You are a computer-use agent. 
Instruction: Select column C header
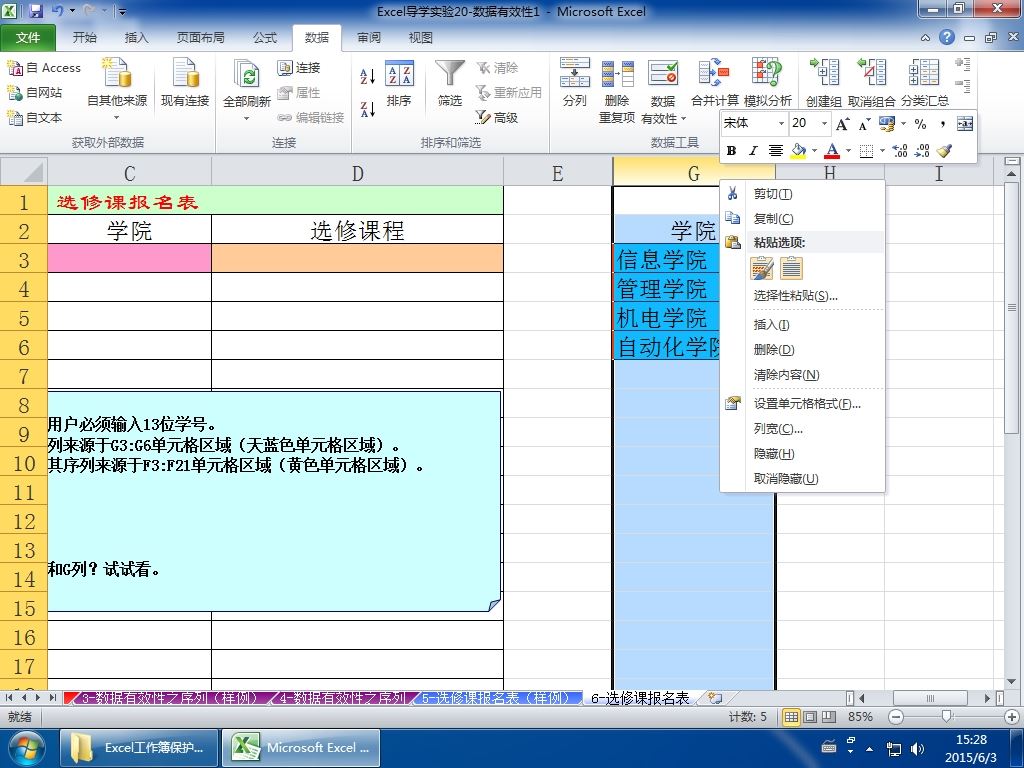[x=129, y=172]
